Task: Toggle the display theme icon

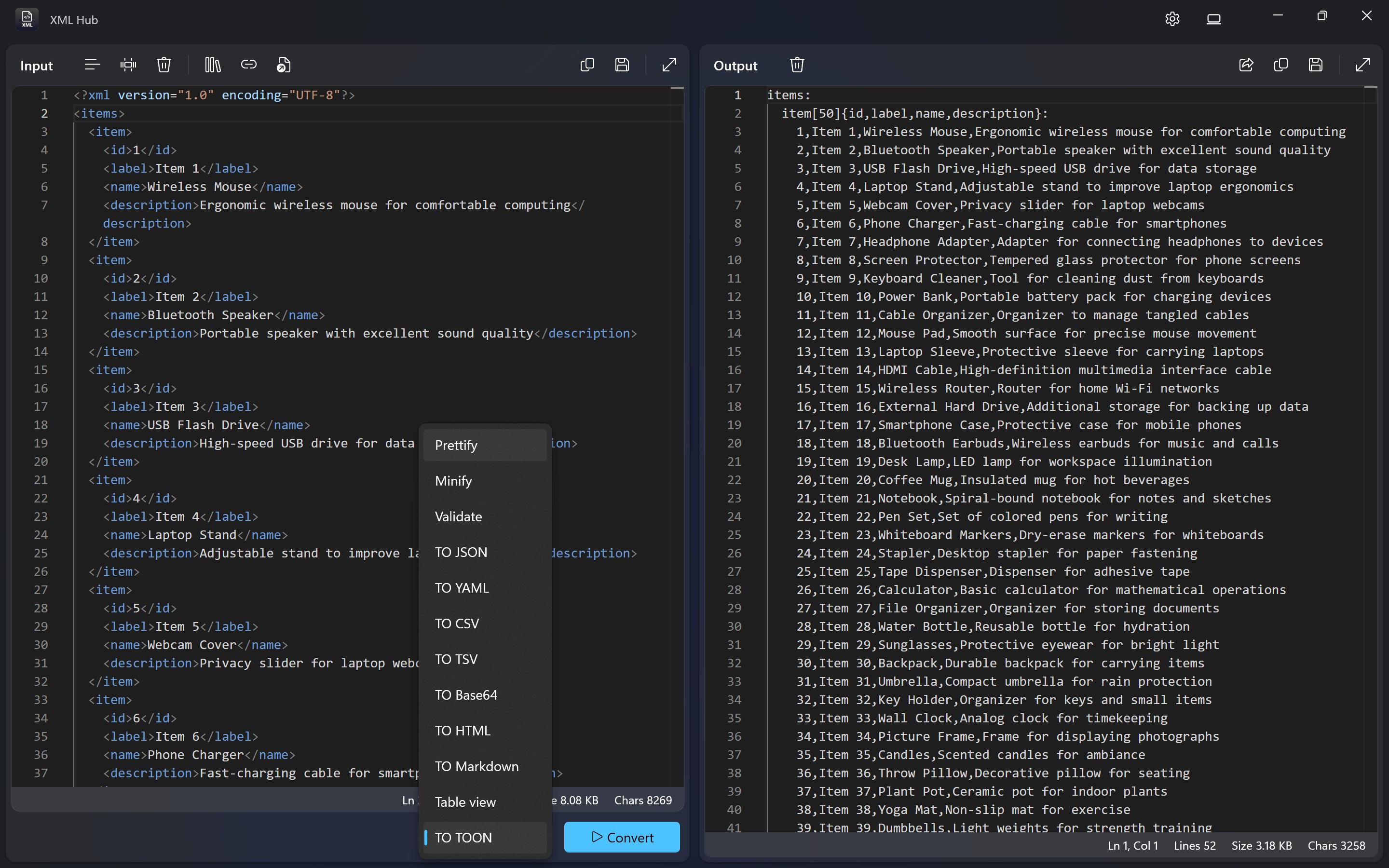Action: pos(1214,18)
